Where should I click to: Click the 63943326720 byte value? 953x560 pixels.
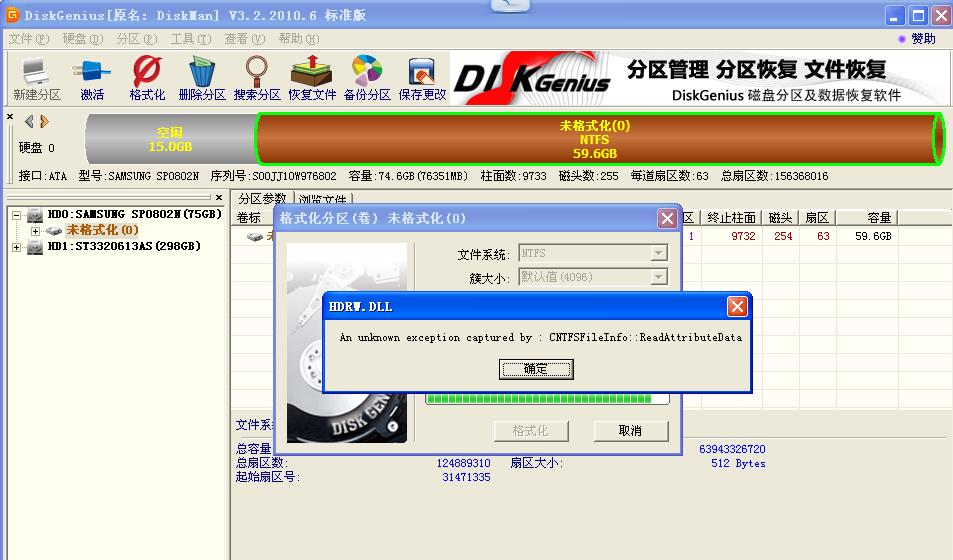732,449
